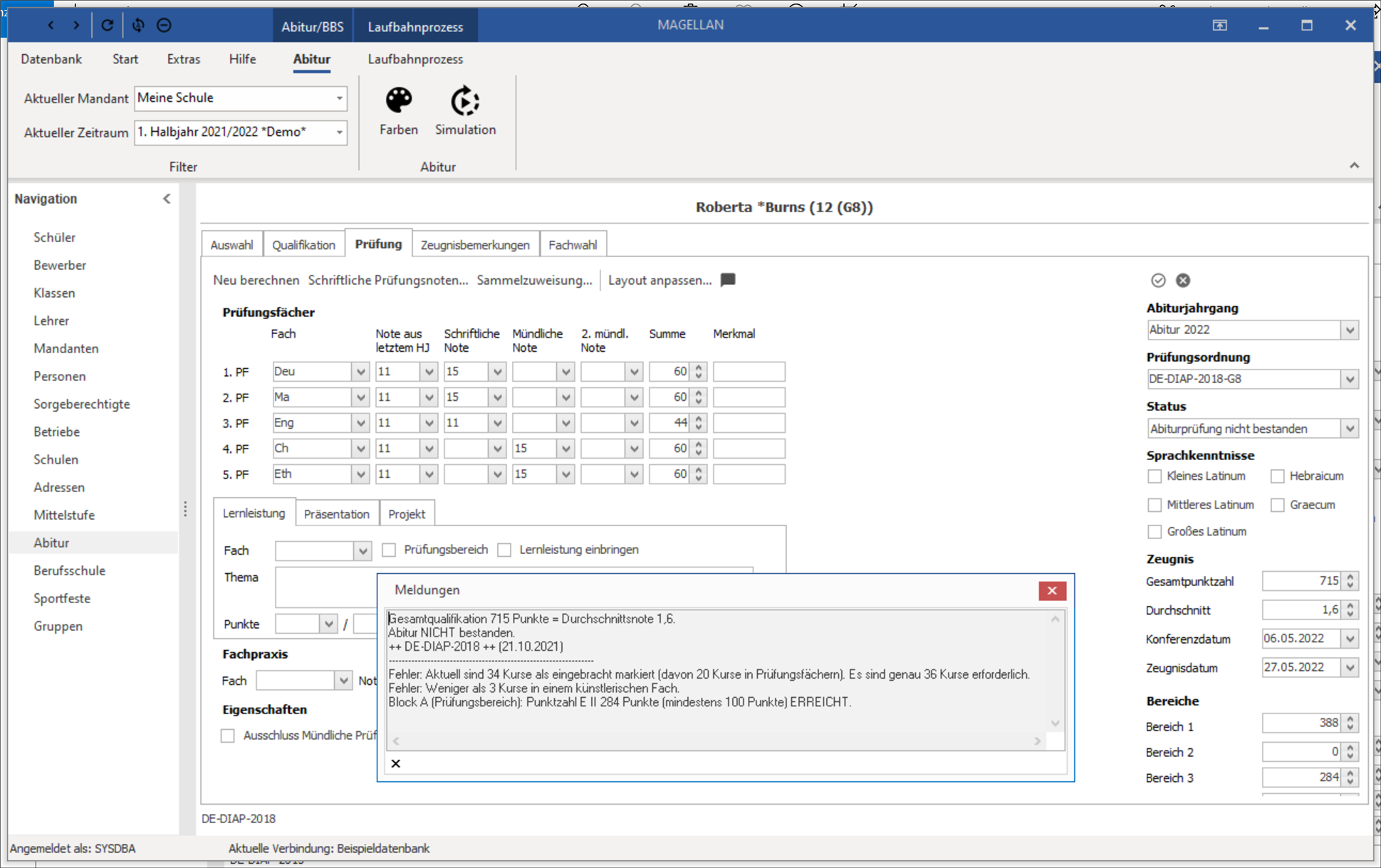Click Schriftliche Prüfungsnoten...
The width and height of the screenshot is (1381, 868).
coord(388,280)
